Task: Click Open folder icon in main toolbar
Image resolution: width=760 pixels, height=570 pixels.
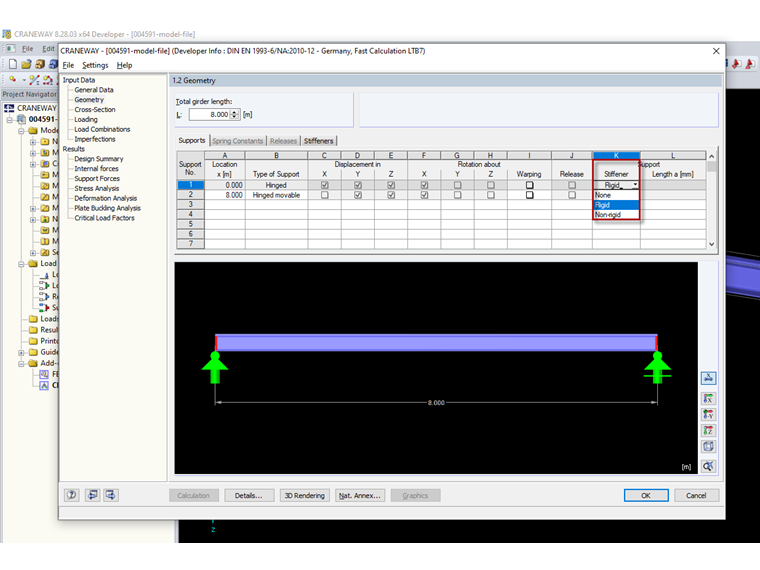Action: pyautogui.click(x=26, y=64)
